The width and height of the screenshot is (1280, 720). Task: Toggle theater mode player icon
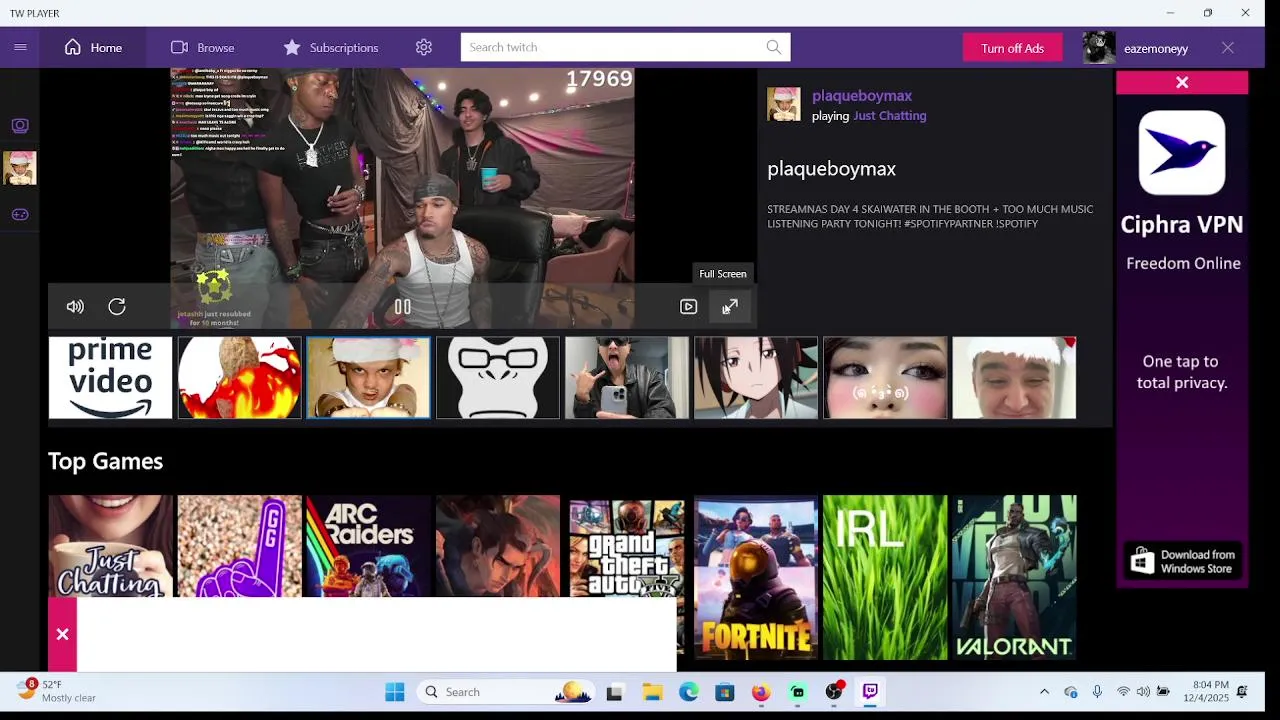click(688, 307)
